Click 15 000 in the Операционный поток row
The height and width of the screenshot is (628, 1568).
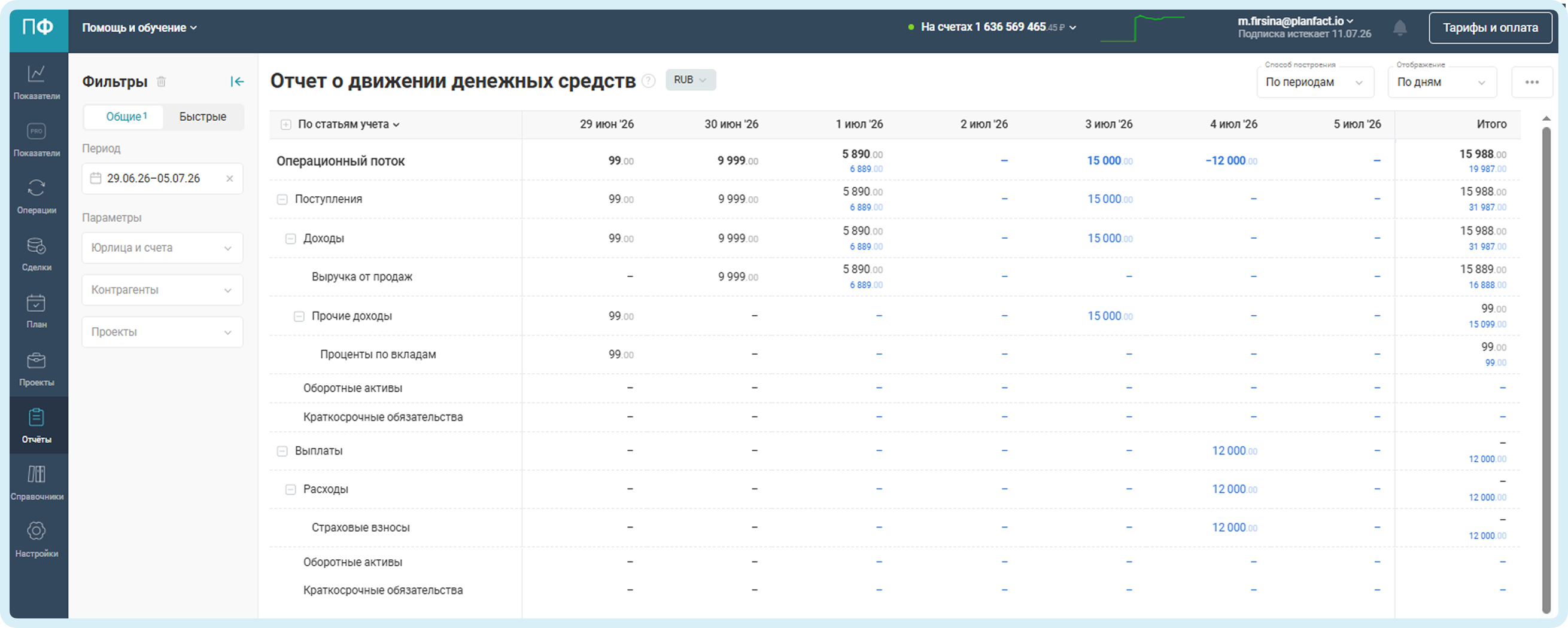tap(1110, 161)
